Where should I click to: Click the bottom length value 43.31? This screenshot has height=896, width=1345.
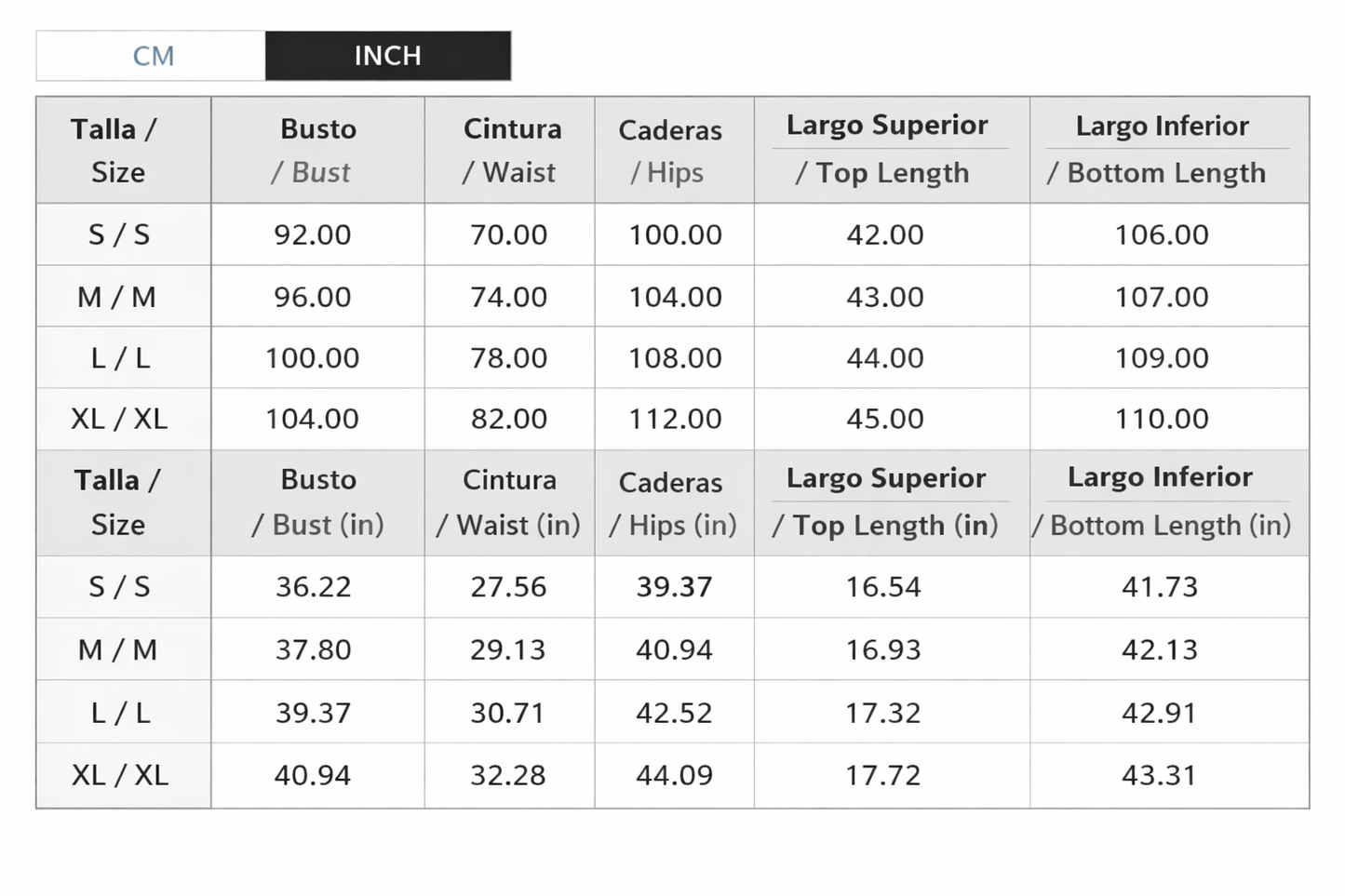point(1160,775)
